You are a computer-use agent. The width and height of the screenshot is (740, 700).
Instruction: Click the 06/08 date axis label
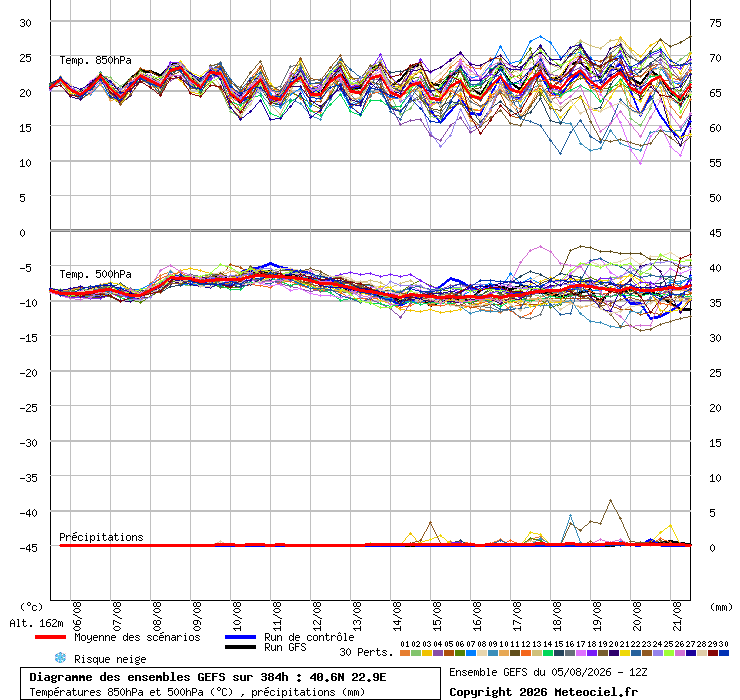pyautogui.click(x=77, y=616)
